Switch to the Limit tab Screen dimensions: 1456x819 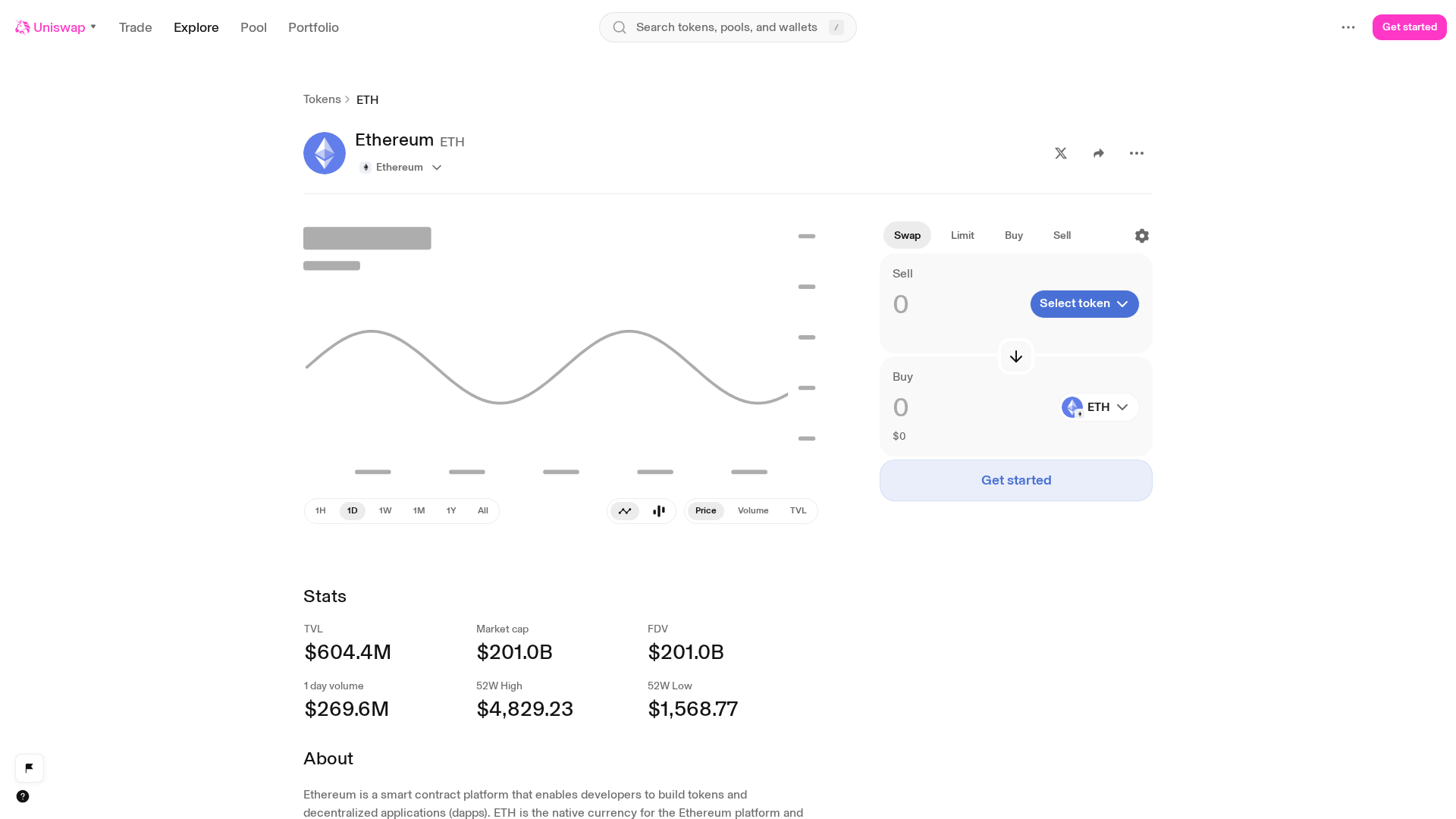pyautogui.click(x=962, y=236)
